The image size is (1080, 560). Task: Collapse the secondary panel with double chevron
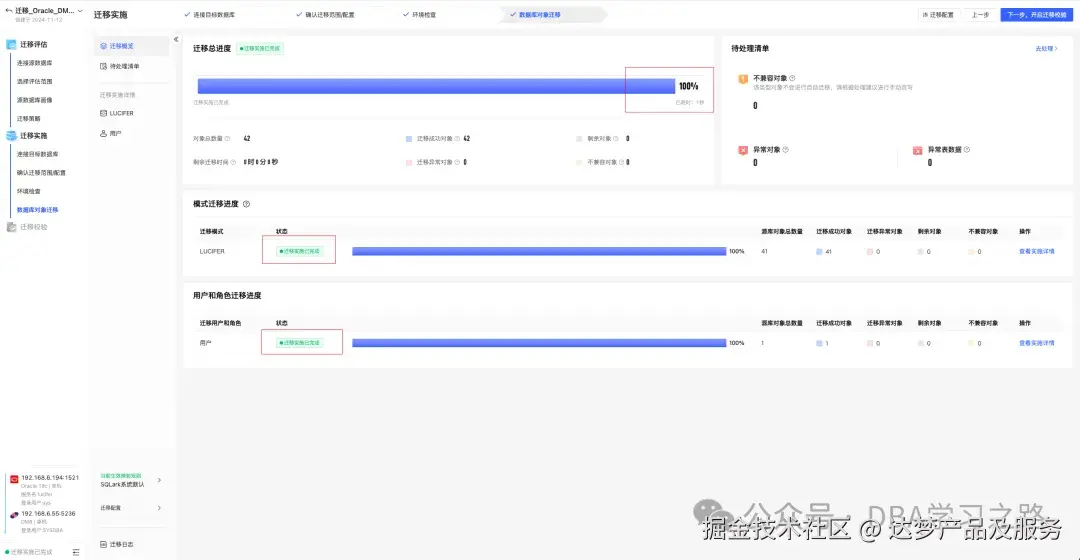point(176,39)
